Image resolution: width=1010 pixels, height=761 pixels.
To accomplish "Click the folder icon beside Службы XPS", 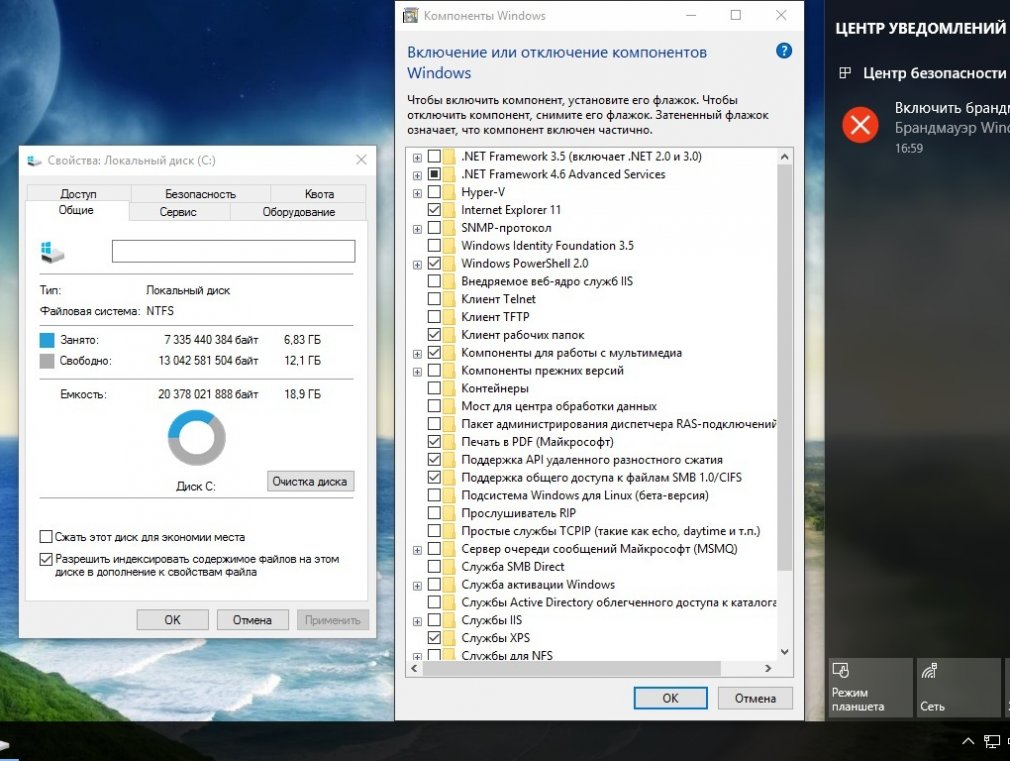I will coord(449,638).
